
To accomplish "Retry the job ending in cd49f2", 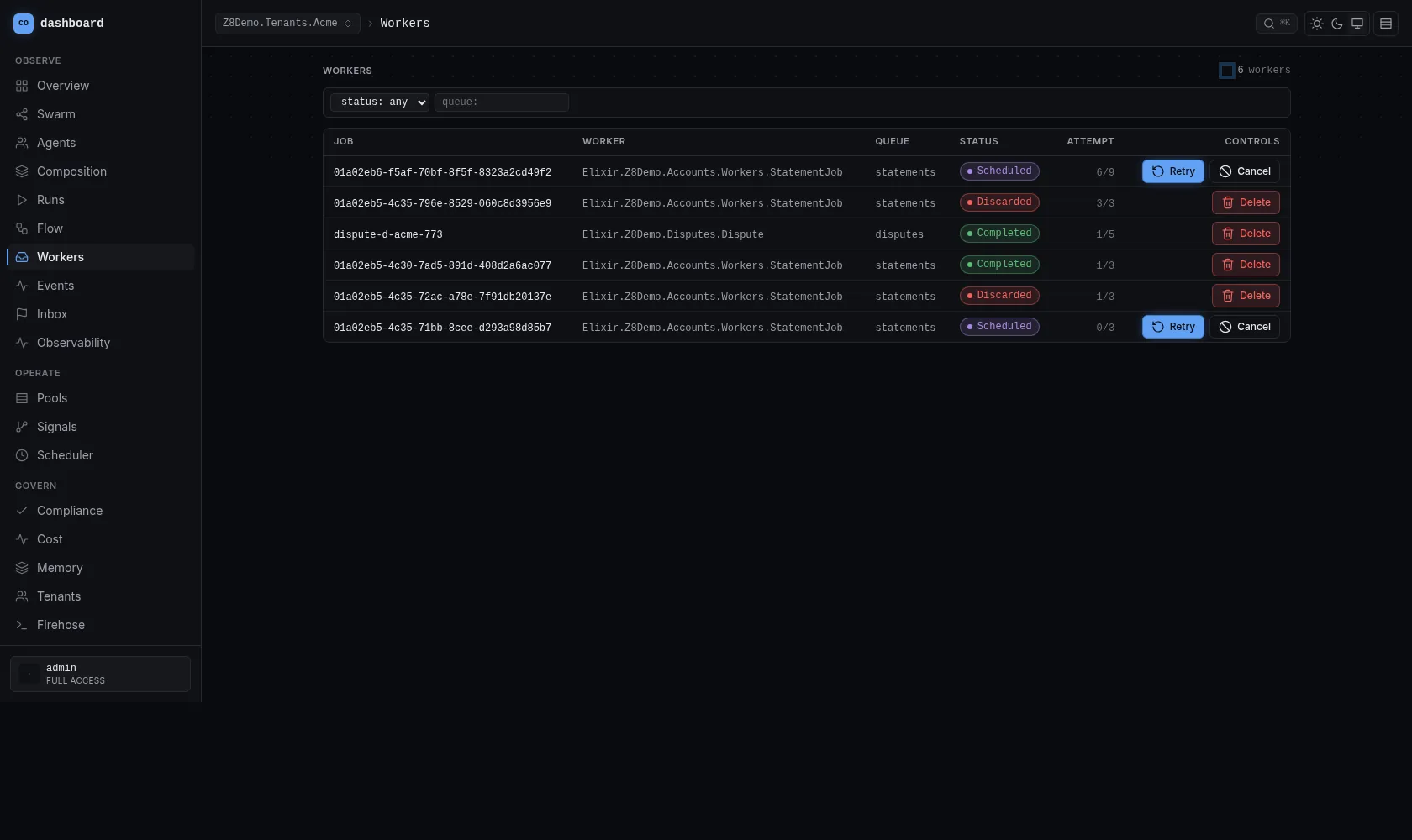I will coord(1173,171).
